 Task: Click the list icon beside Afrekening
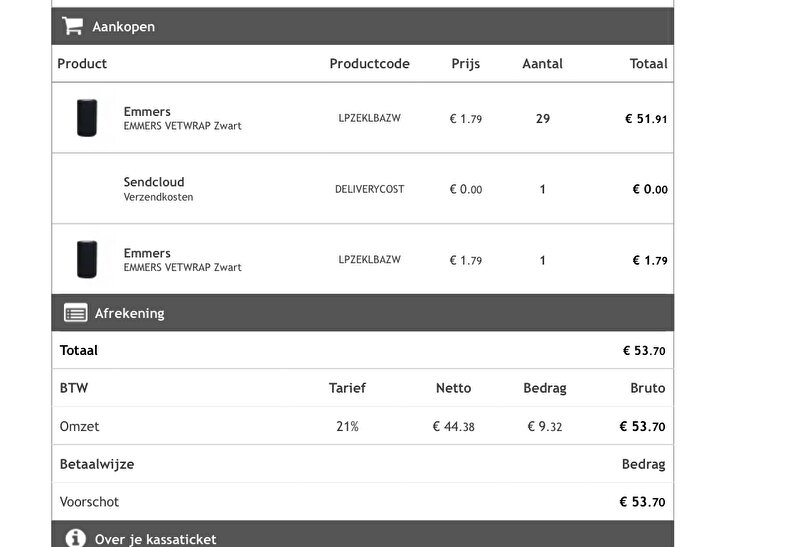[x=76, y=313]
